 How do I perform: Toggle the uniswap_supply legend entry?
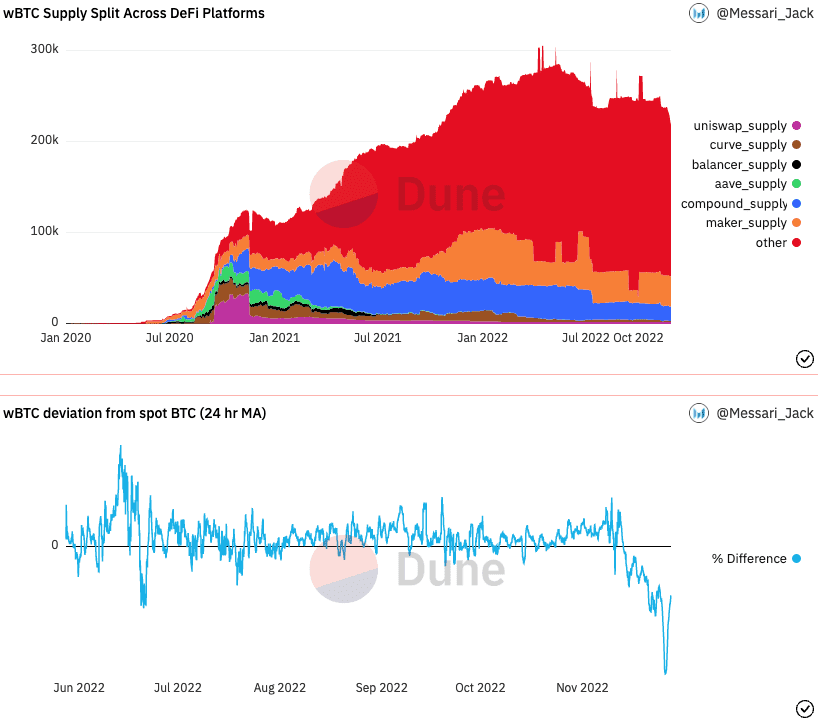[747, 126]
